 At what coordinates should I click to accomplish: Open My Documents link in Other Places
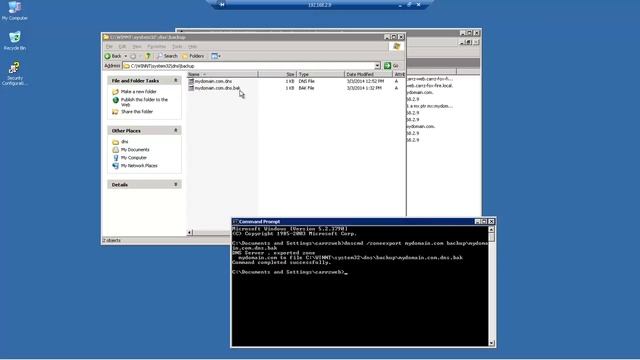[x=135, y=150]
